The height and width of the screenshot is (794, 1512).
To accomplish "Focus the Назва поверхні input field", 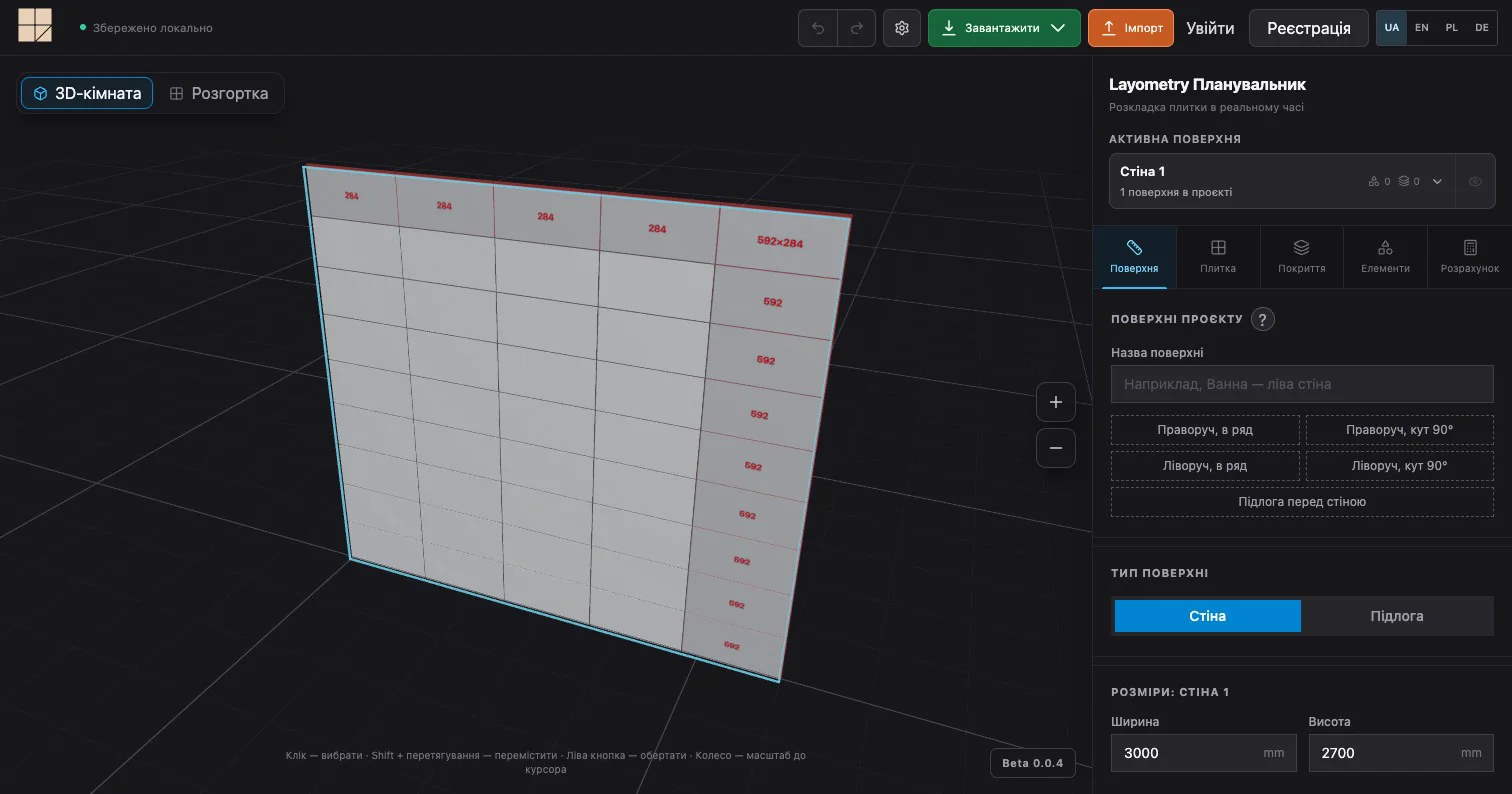I will pyautogui.click(x=1302, y=384).
